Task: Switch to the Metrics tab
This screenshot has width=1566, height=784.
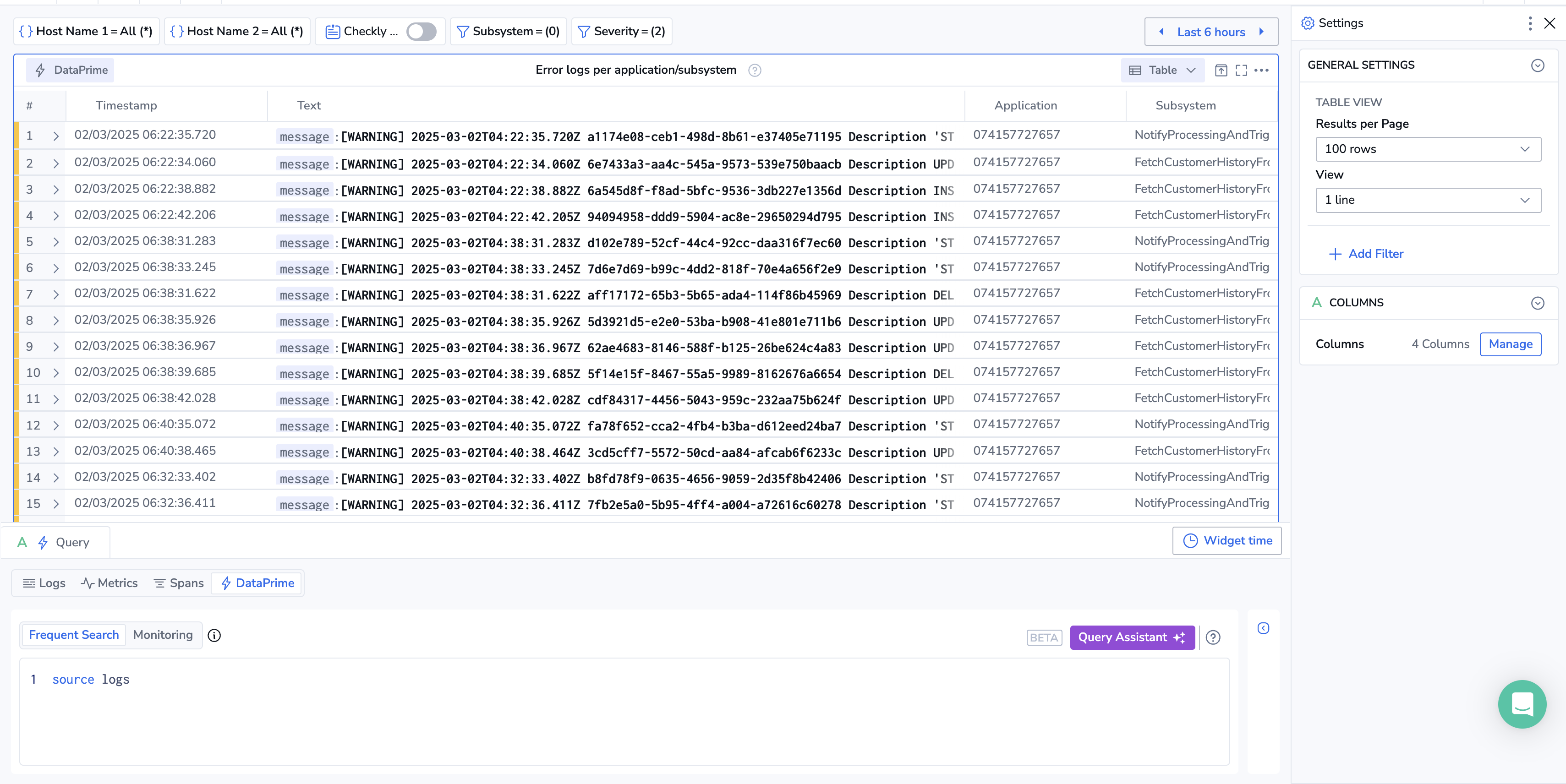Action: pos(109,582)
